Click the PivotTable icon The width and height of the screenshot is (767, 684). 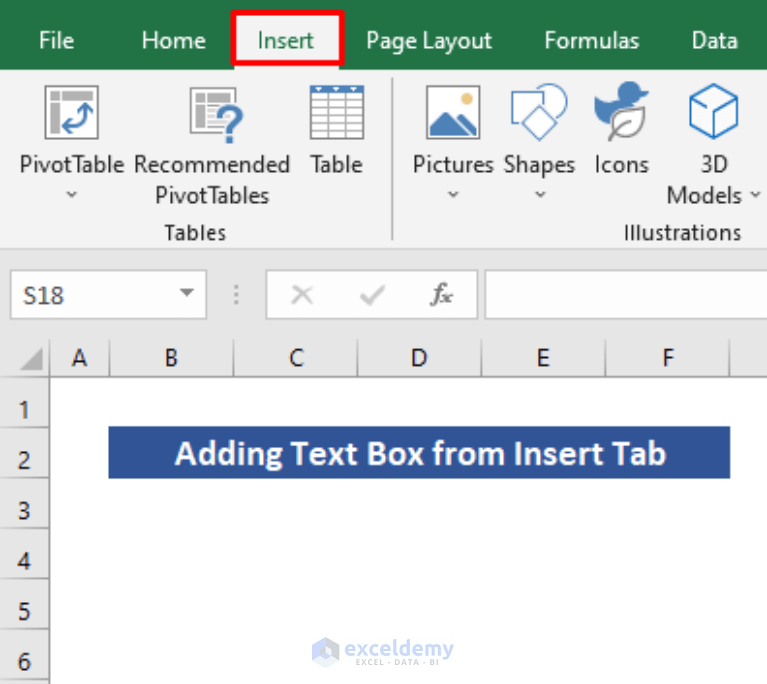coord(71,112)
